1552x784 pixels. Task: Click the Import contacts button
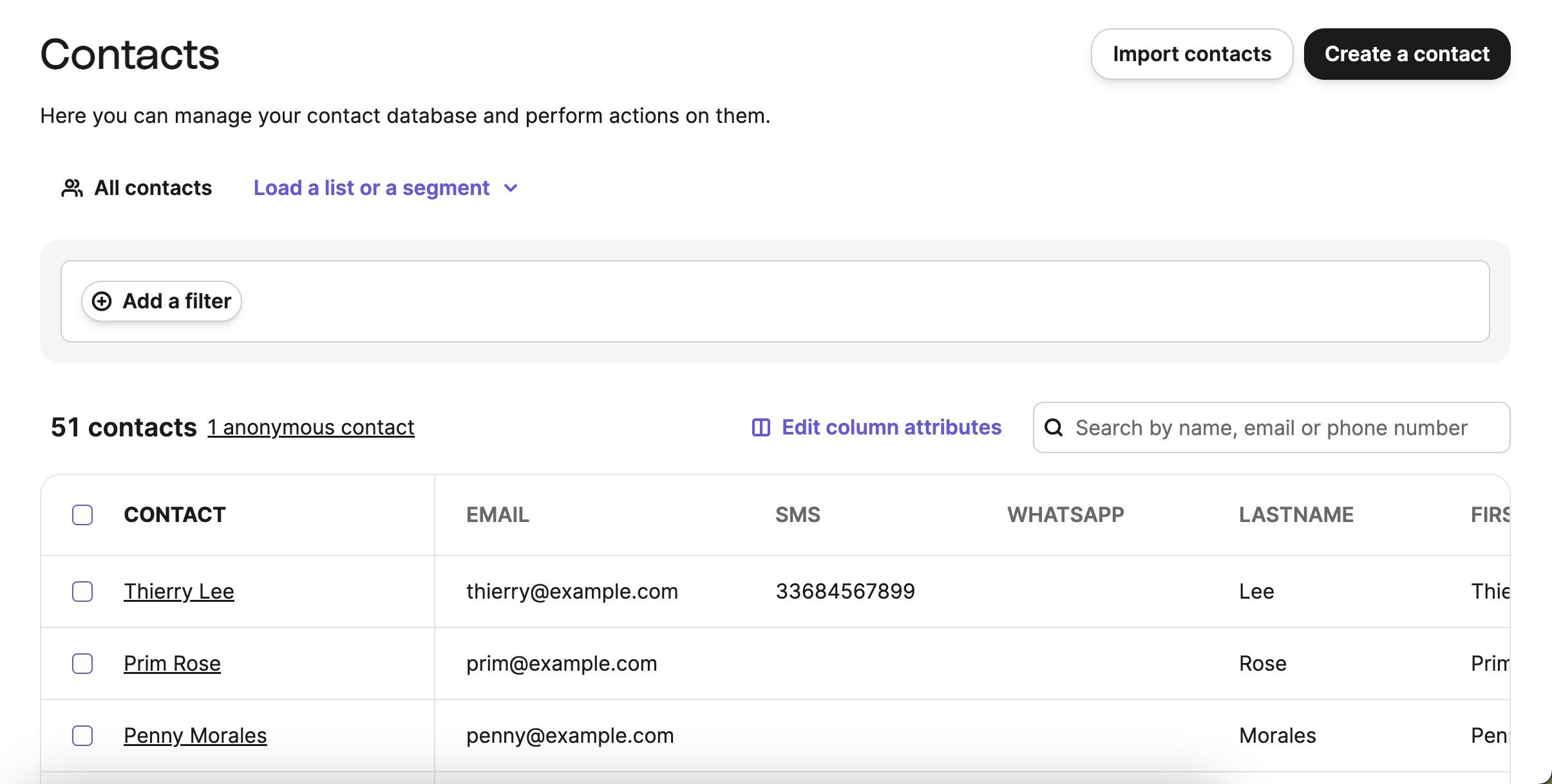click(x=1192, y=53)
